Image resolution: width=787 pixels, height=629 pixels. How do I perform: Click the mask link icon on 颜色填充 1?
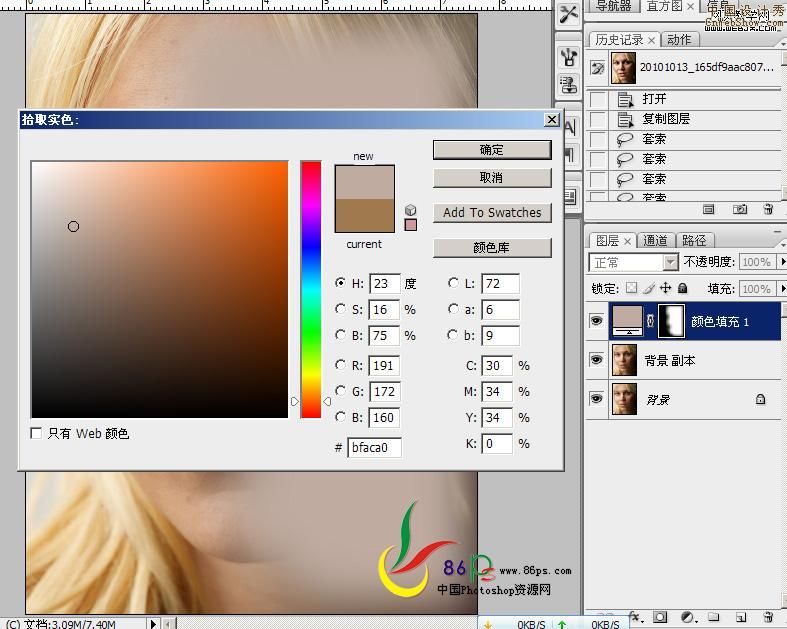pyautogui.click(x=650, y=321)
